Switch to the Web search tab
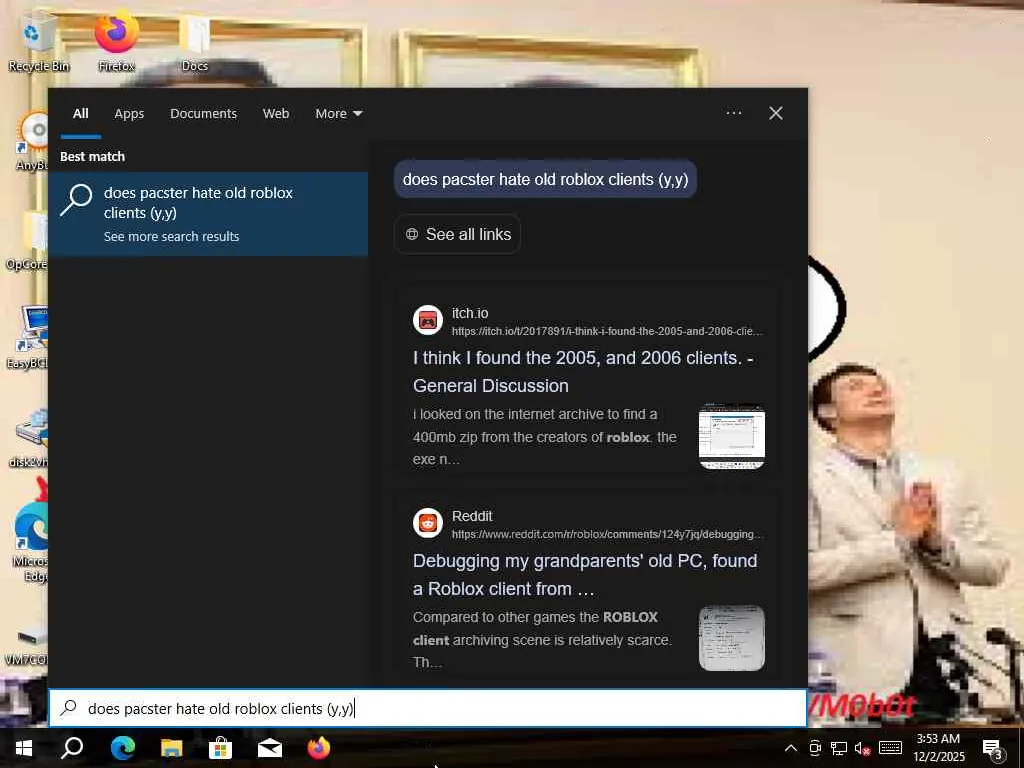This screenshot has width=1024, height=768. pos(276,114)
